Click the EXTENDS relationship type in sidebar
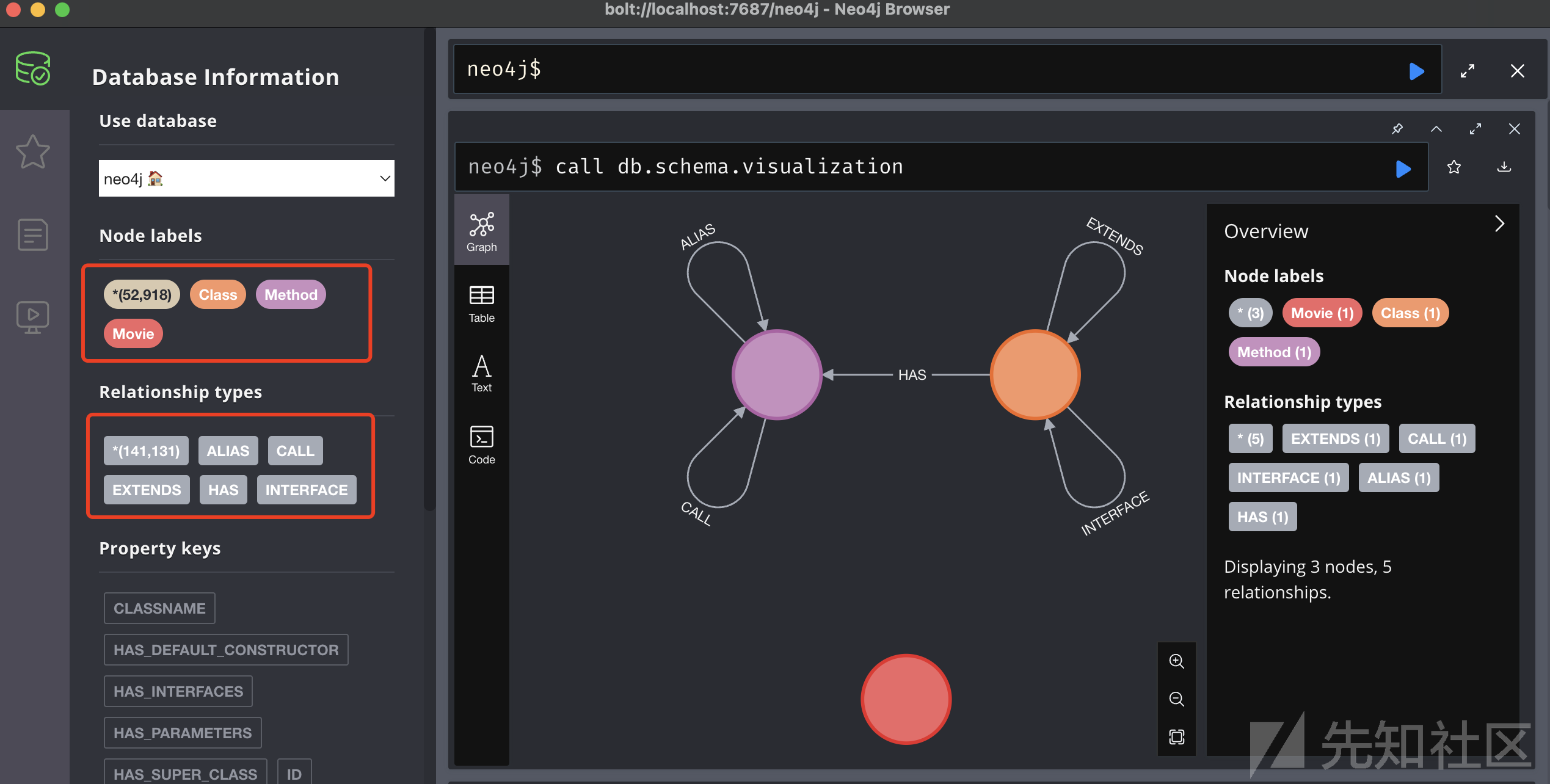Screen dimensions: 1550x784 147,490
